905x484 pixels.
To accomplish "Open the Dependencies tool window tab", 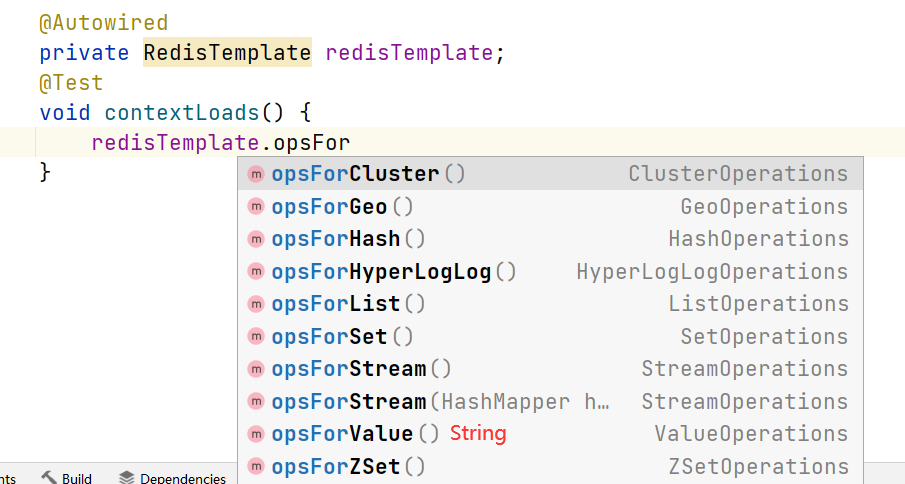I will pos(182,478).
